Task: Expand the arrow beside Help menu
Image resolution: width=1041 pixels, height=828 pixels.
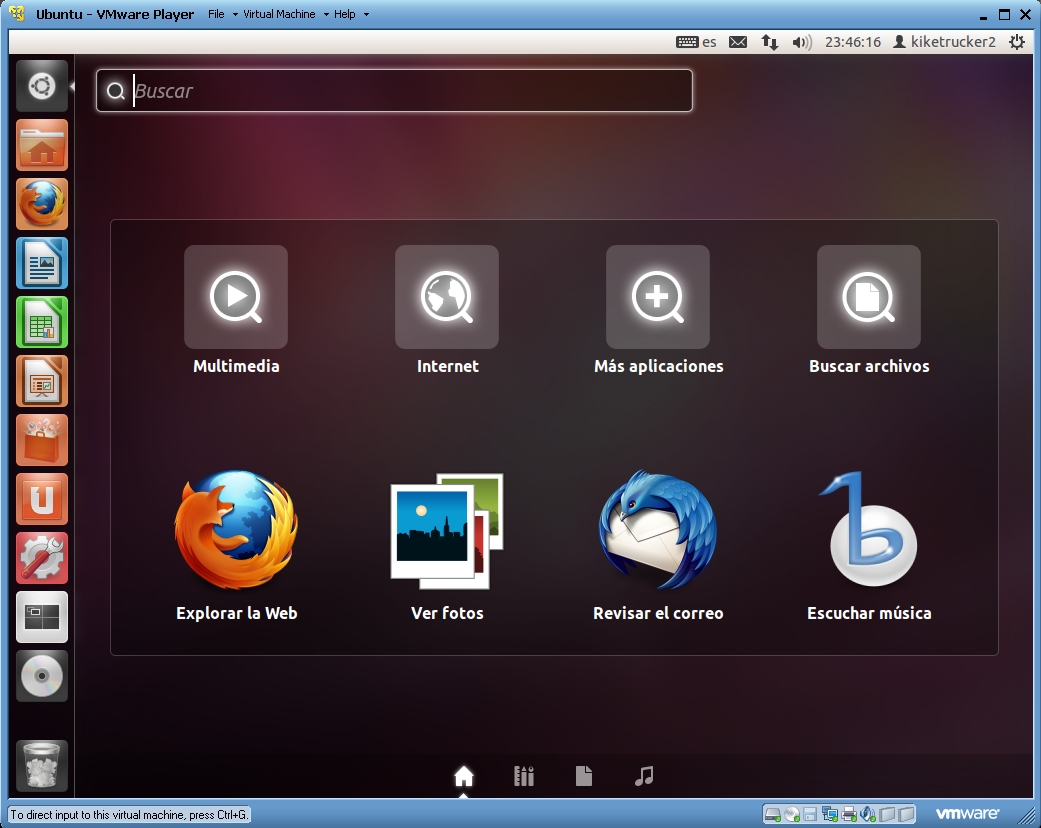Action: [x=366, y=15]
